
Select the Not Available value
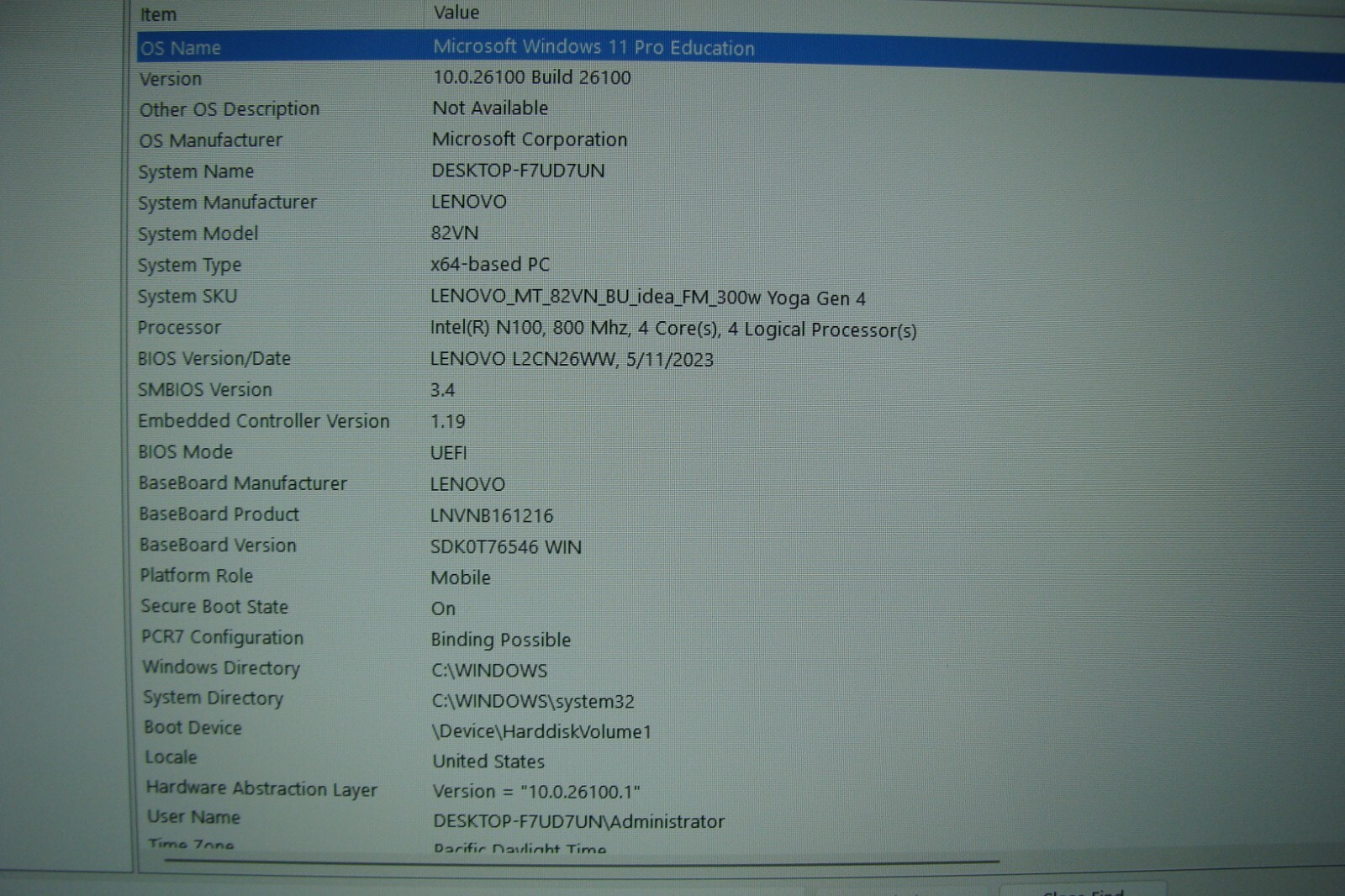coord(490,108)
